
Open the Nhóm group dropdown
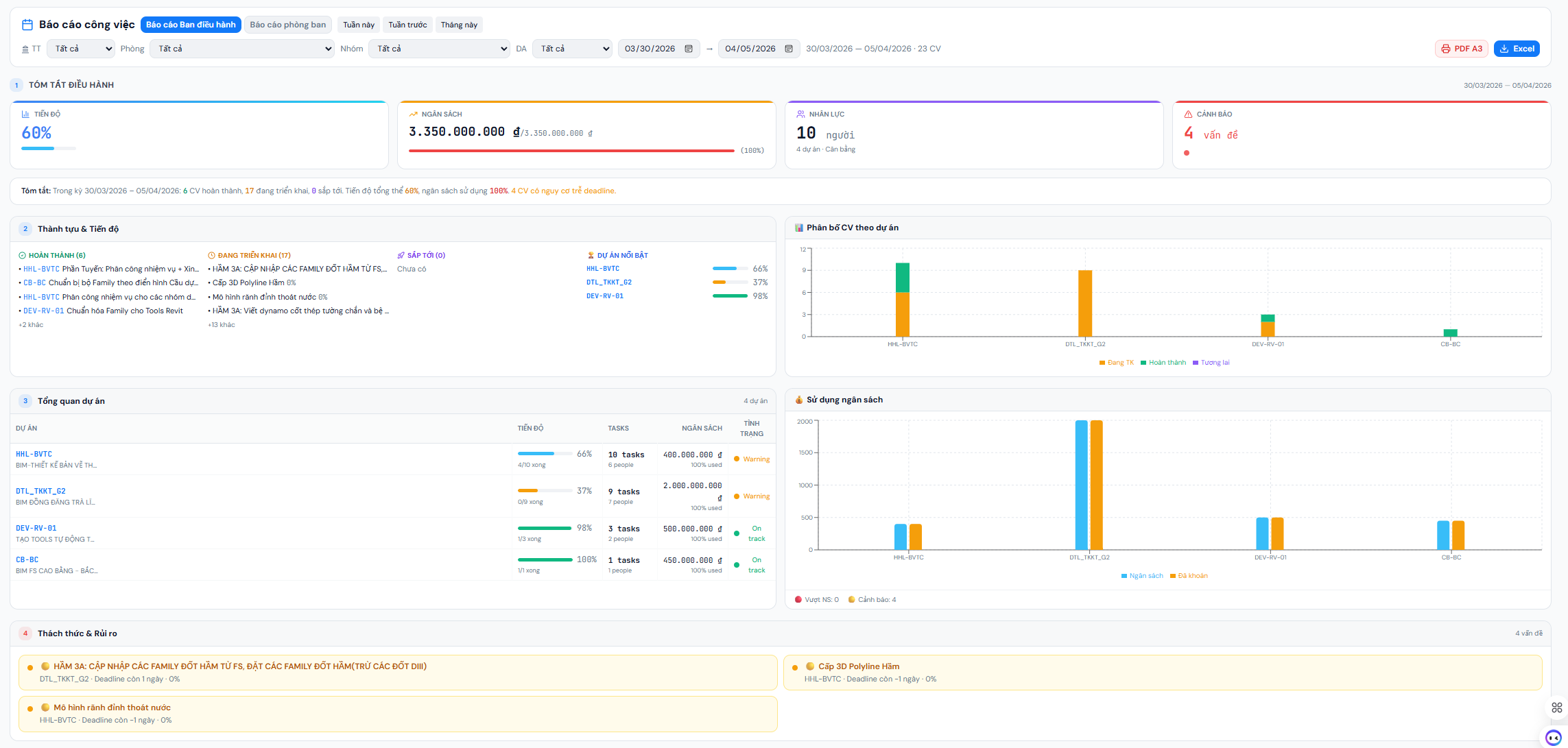point(439,49)
